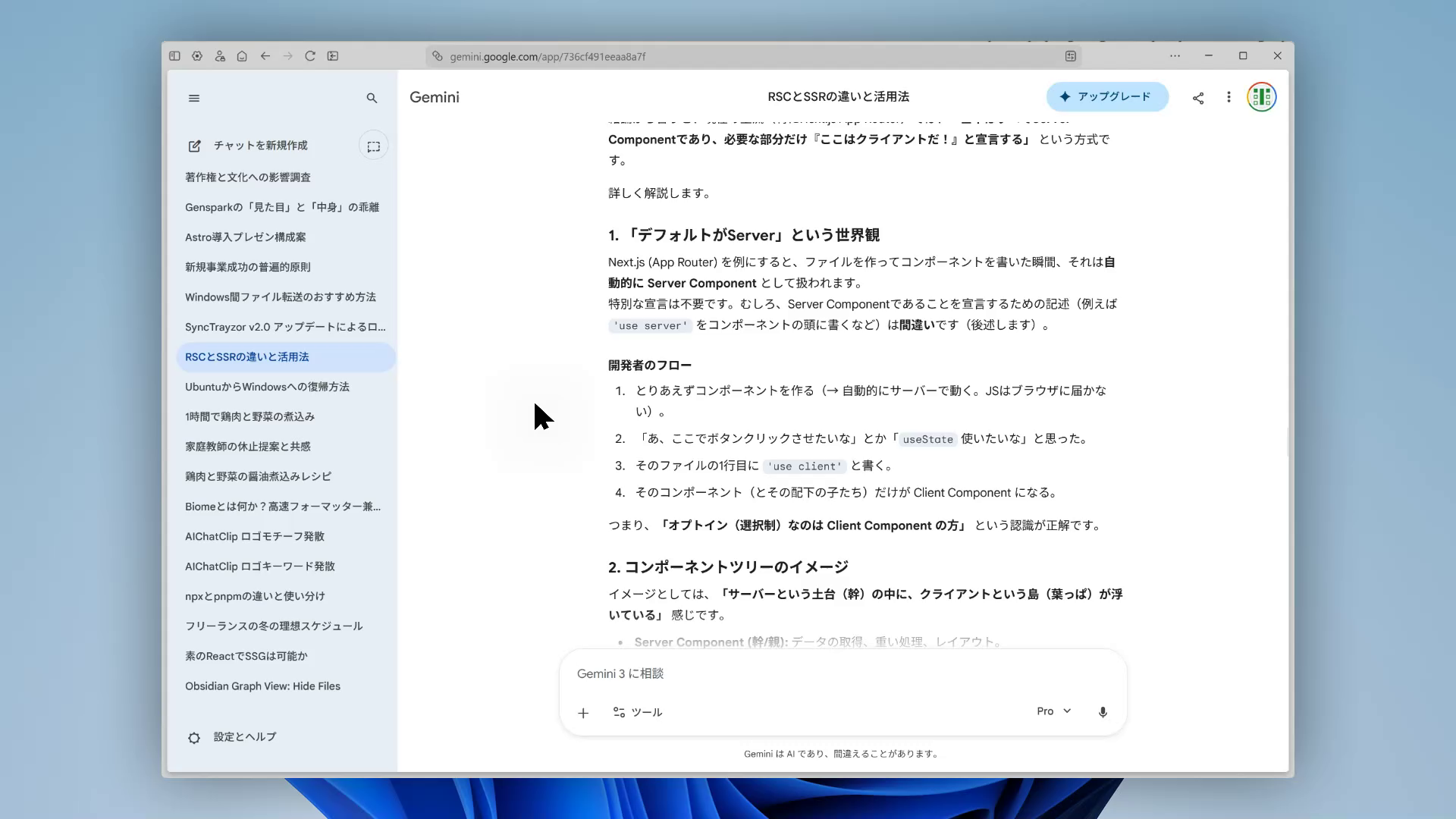Screen dimensions: 1456x819
Task: Open chat フリーランスの冬の理想スケジュール
Action: 285,626
